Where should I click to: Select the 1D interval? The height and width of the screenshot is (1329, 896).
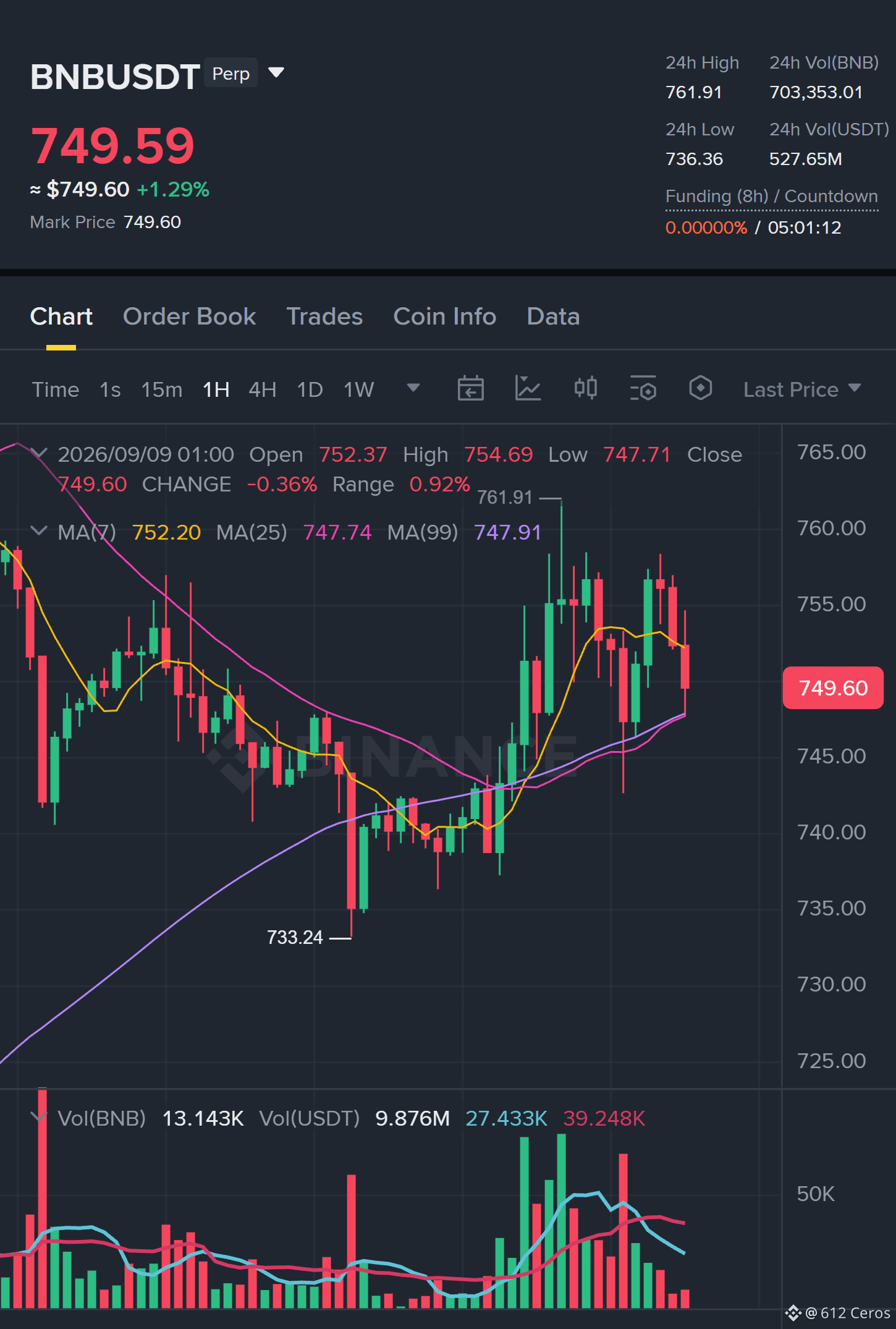[x=310, y=389]
